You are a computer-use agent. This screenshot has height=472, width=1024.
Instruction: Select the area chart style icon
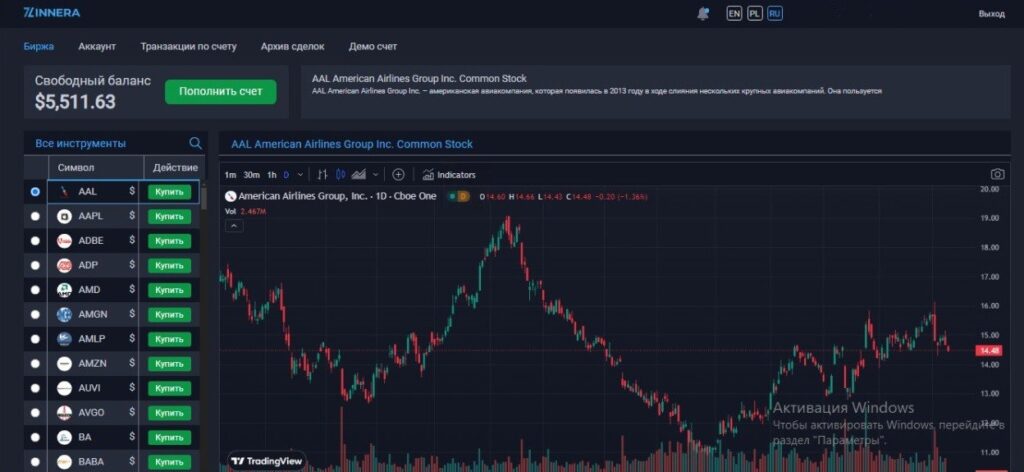357,174
